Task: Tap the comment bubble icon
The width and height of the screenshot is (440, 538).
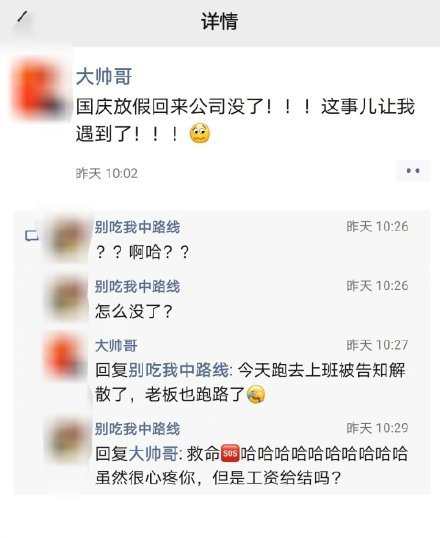Action: 31,236
